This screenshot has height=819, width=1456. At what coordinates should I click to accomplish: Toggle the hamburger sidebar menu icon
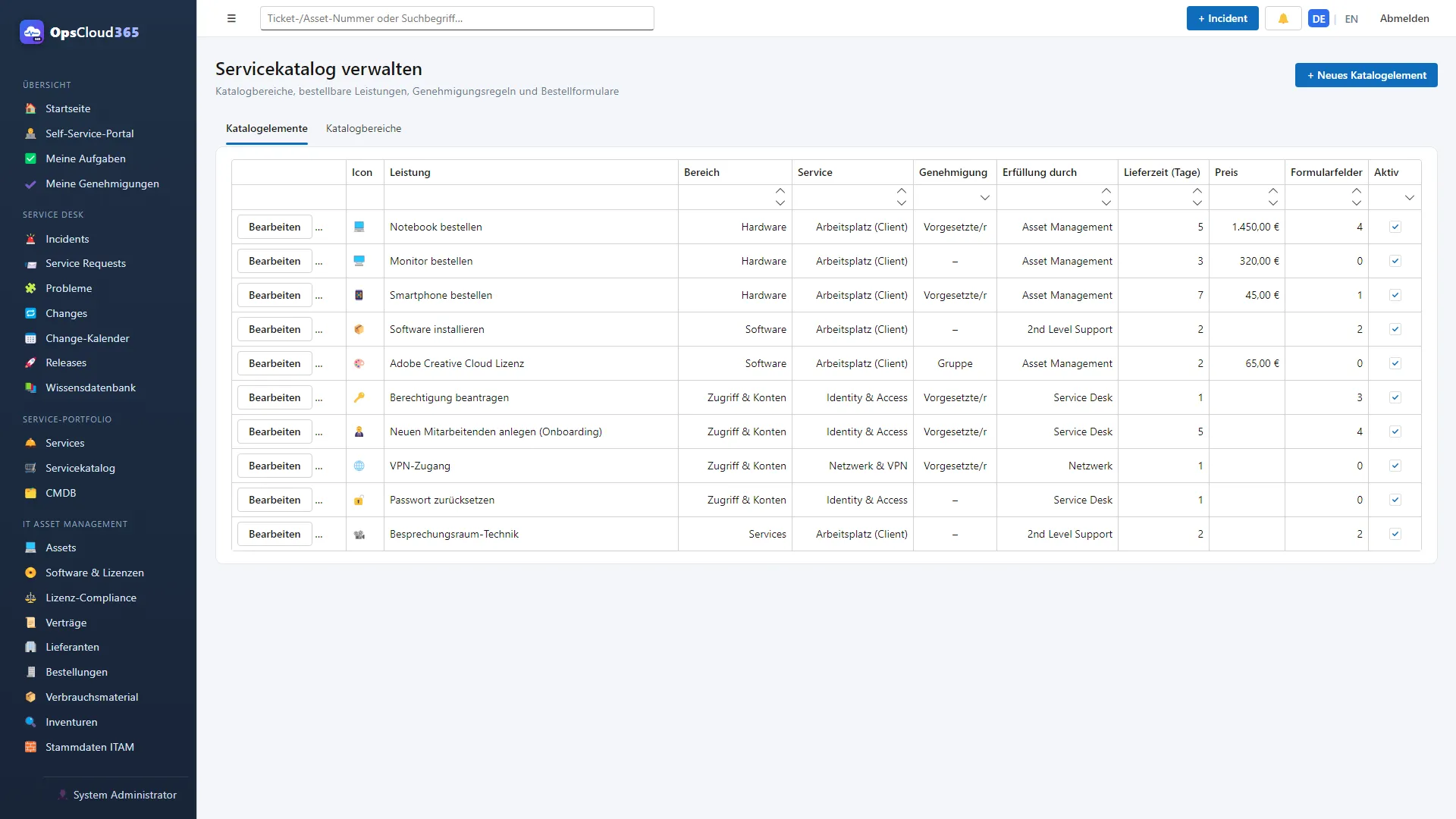[x=231, y=18]
